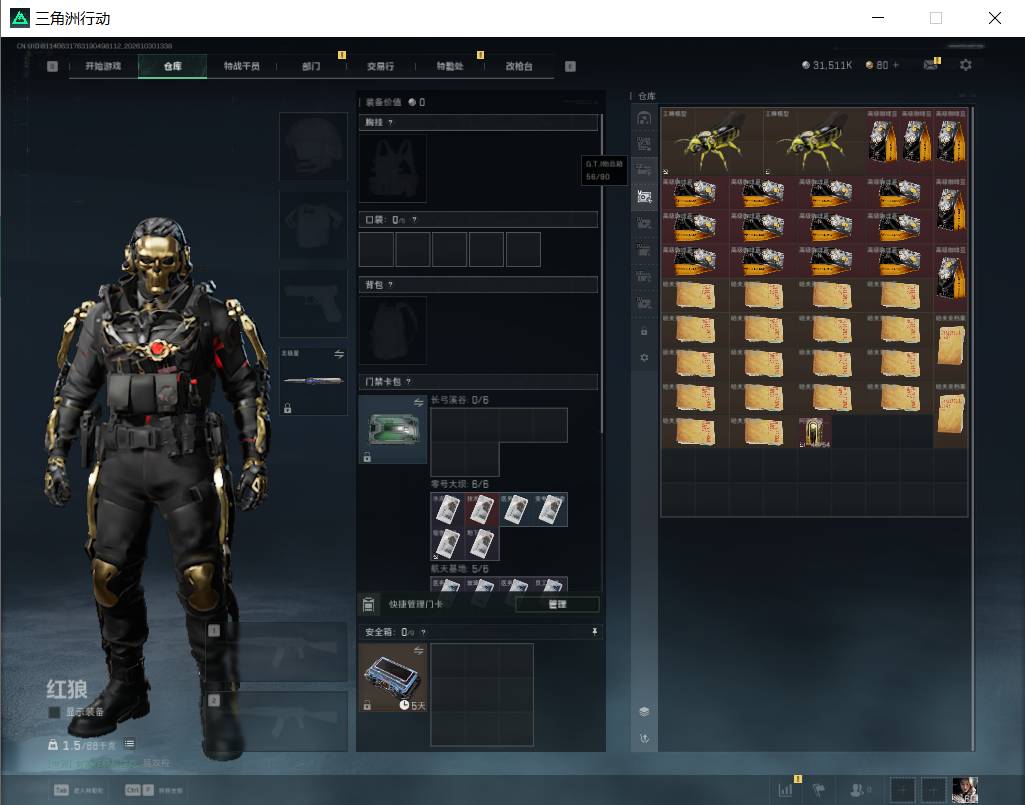Toggle the 显示装备 checkbox

click(x=54, y=712)
